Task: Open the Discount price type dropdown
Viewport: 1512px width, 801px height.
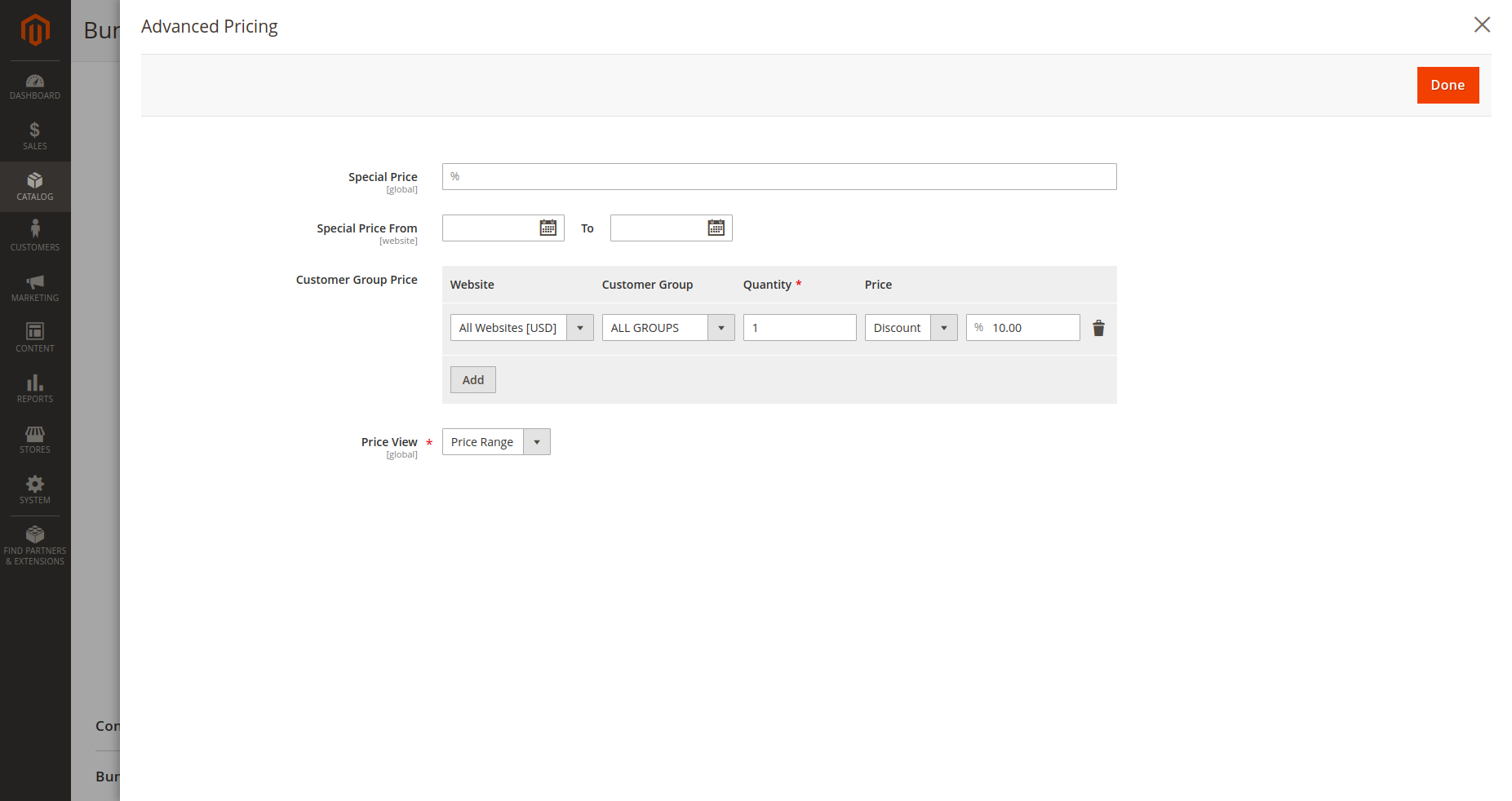Action: point(911,328)
